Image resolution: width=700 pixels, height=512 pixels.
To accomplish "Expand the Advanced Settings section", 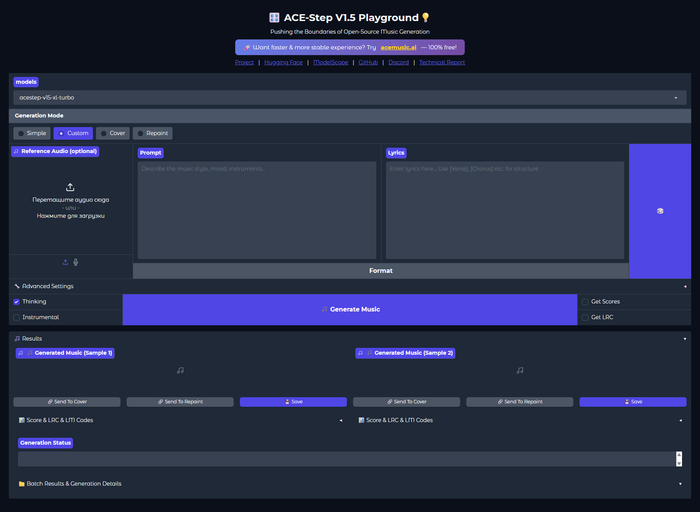I will [x=350, y=286].
